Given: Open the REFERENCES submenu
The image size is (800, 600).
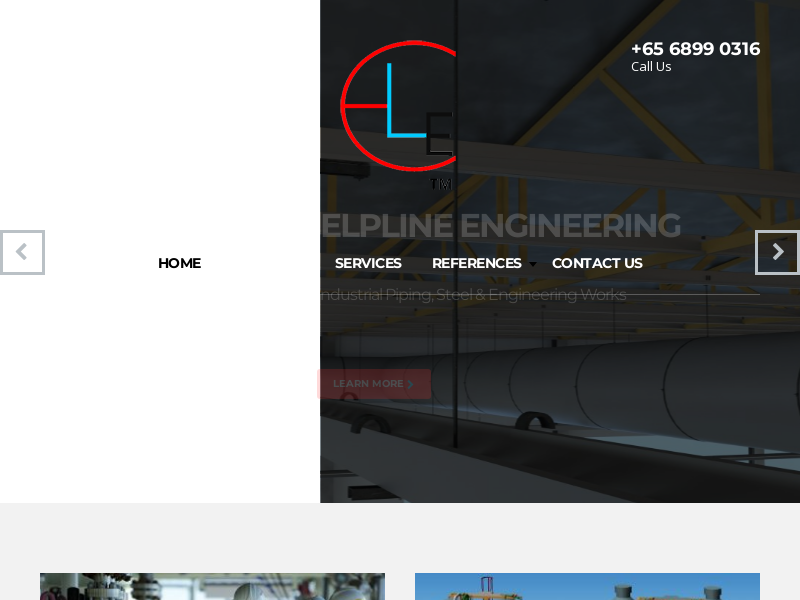Looking at the screenshot, I should (476, 263).
